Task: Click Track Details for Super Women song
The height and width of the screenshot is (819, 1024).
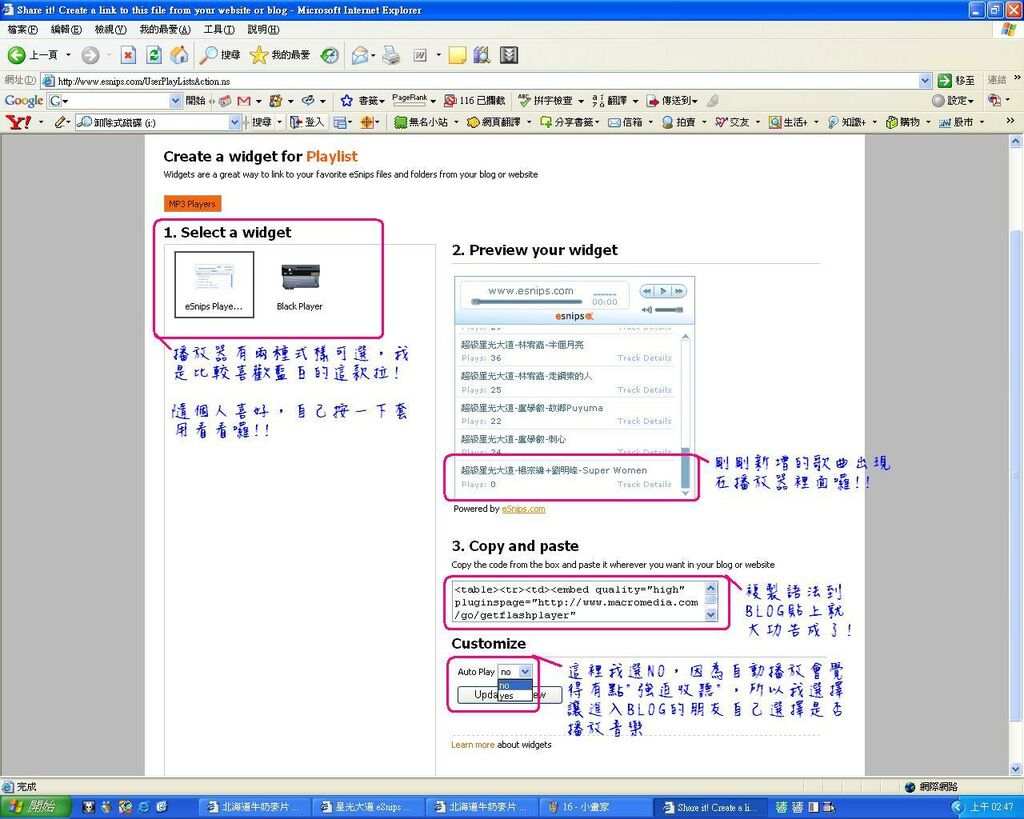Action: click(x=644, y=485)
